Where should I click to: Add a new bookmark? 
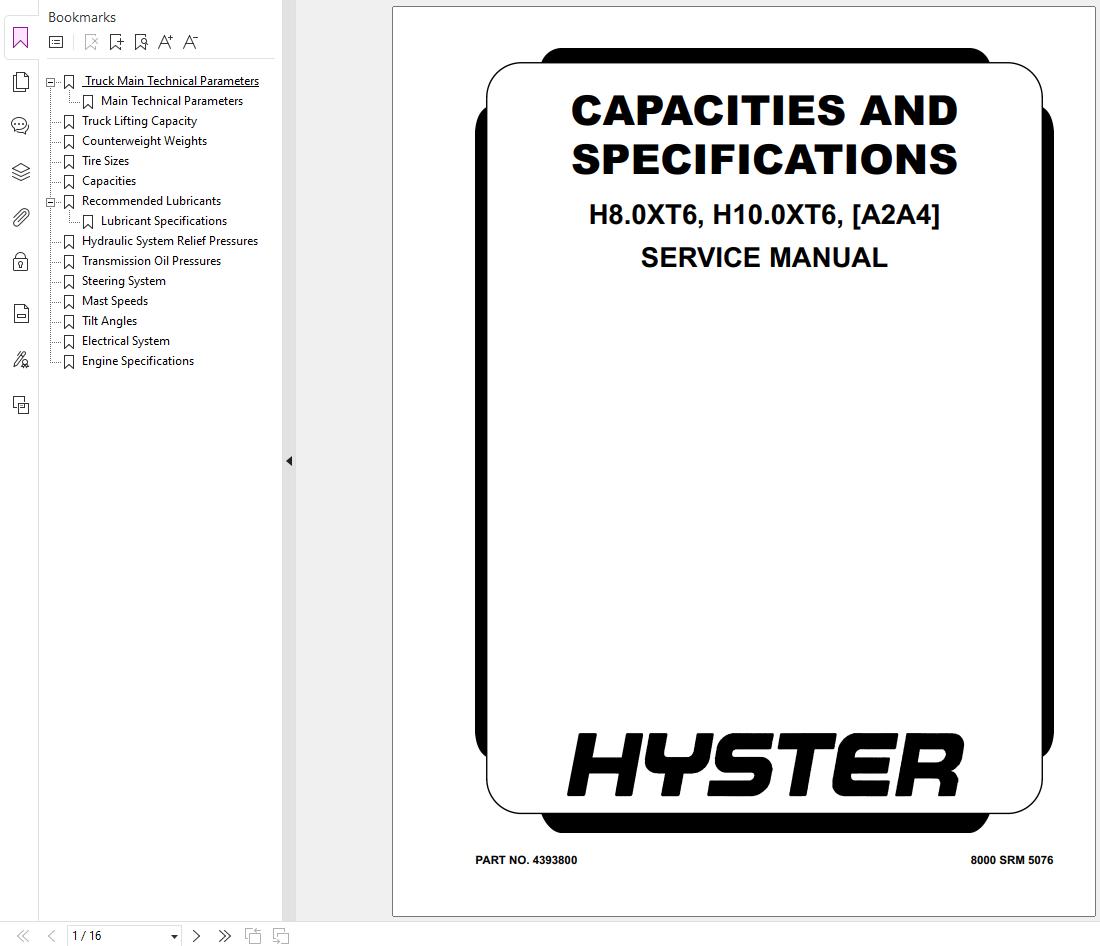(116, 42)
